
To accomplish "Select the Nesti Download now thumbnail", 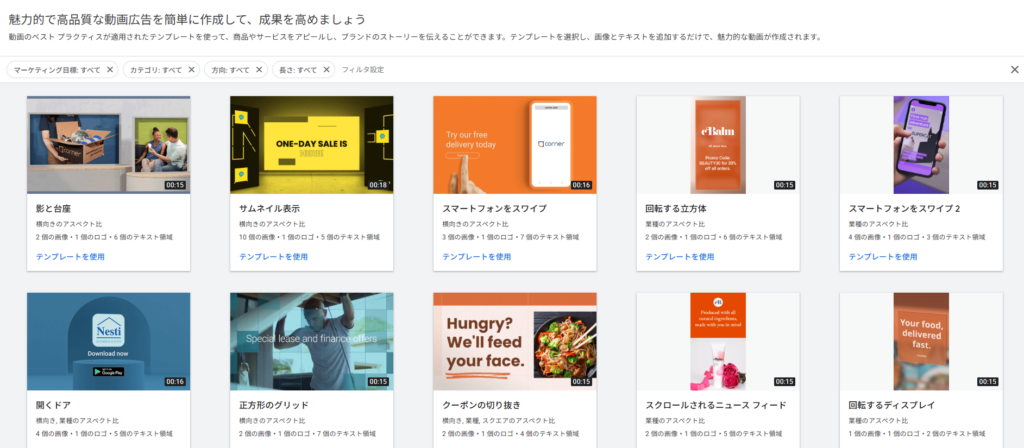I will pyautogui.click(x=108, y=341).
